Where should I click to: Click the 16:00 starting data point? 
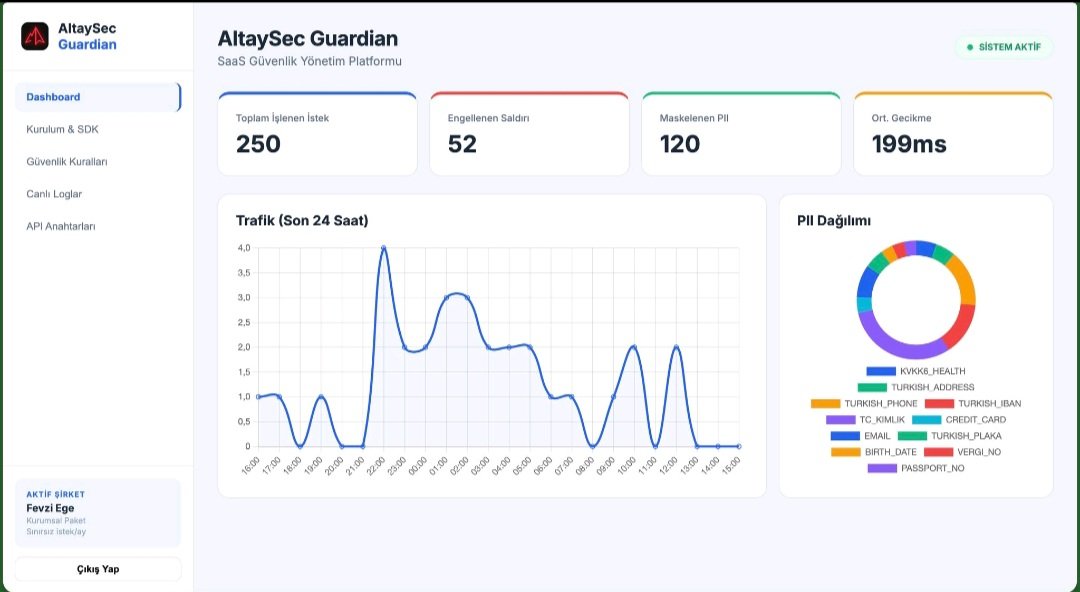tap(258, 397)
